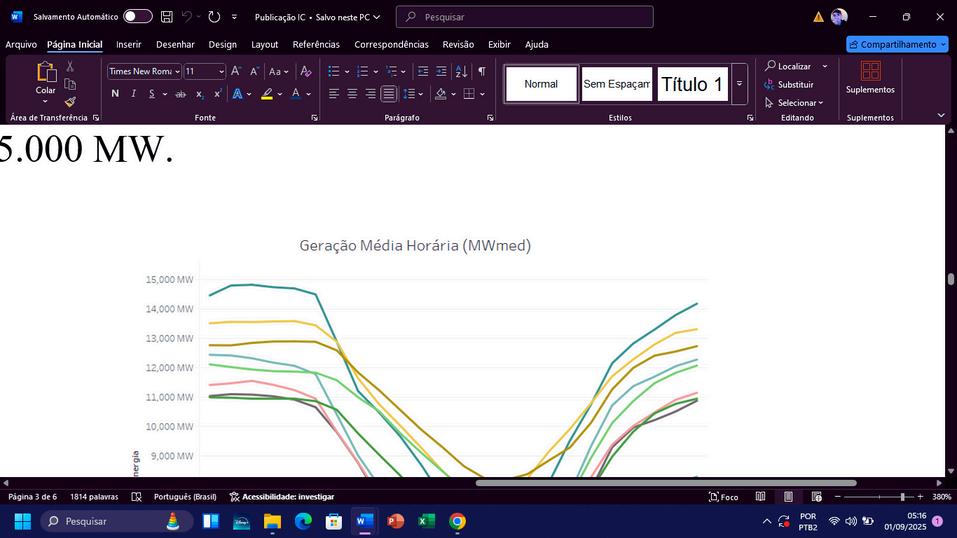Click the sort A-Z icon
This screenshot has height=538, width=957.
[x=461, y=71]
